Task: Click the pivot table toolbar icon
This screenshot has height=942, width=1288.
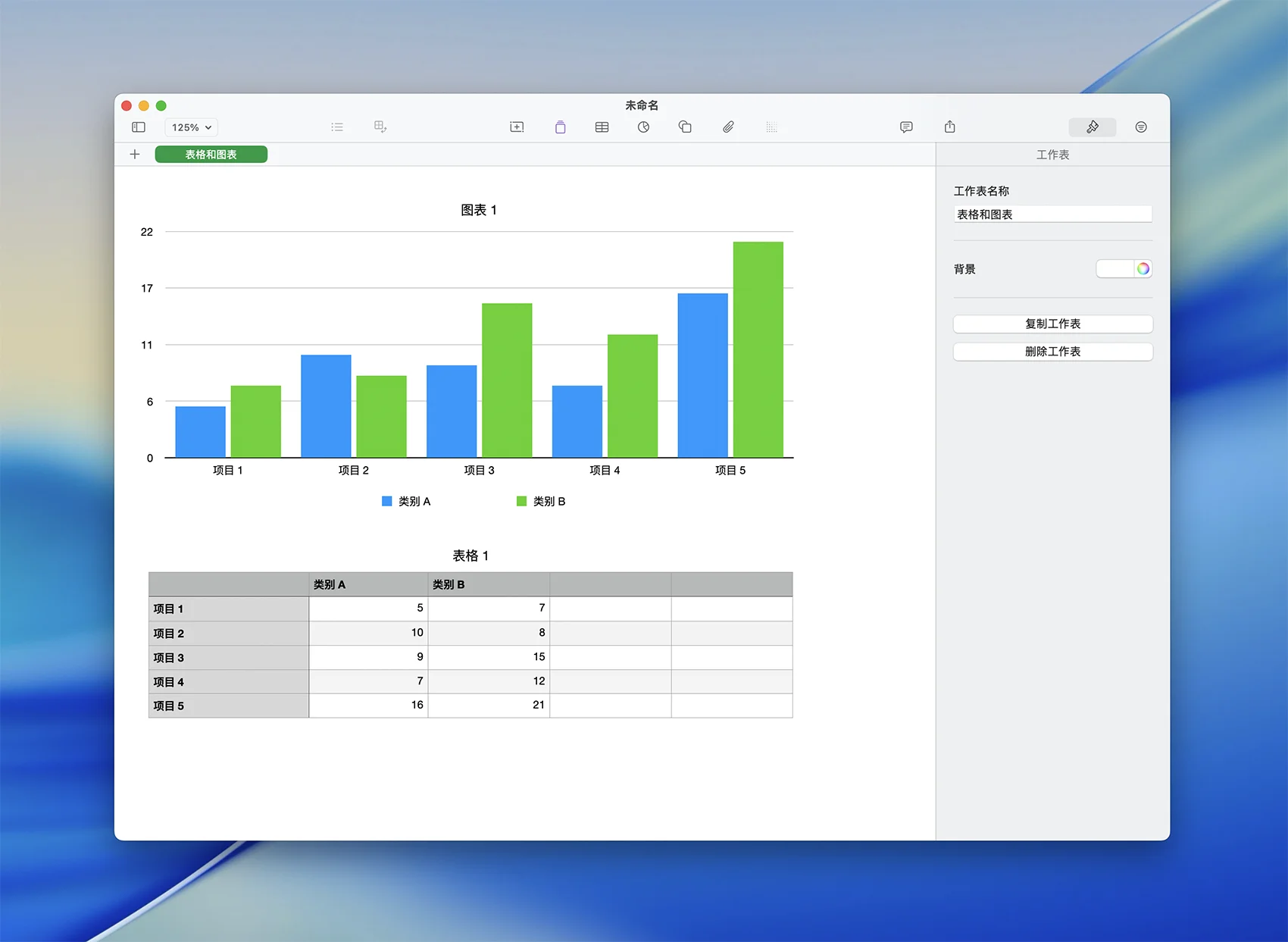Action: [x=380, y=127]
